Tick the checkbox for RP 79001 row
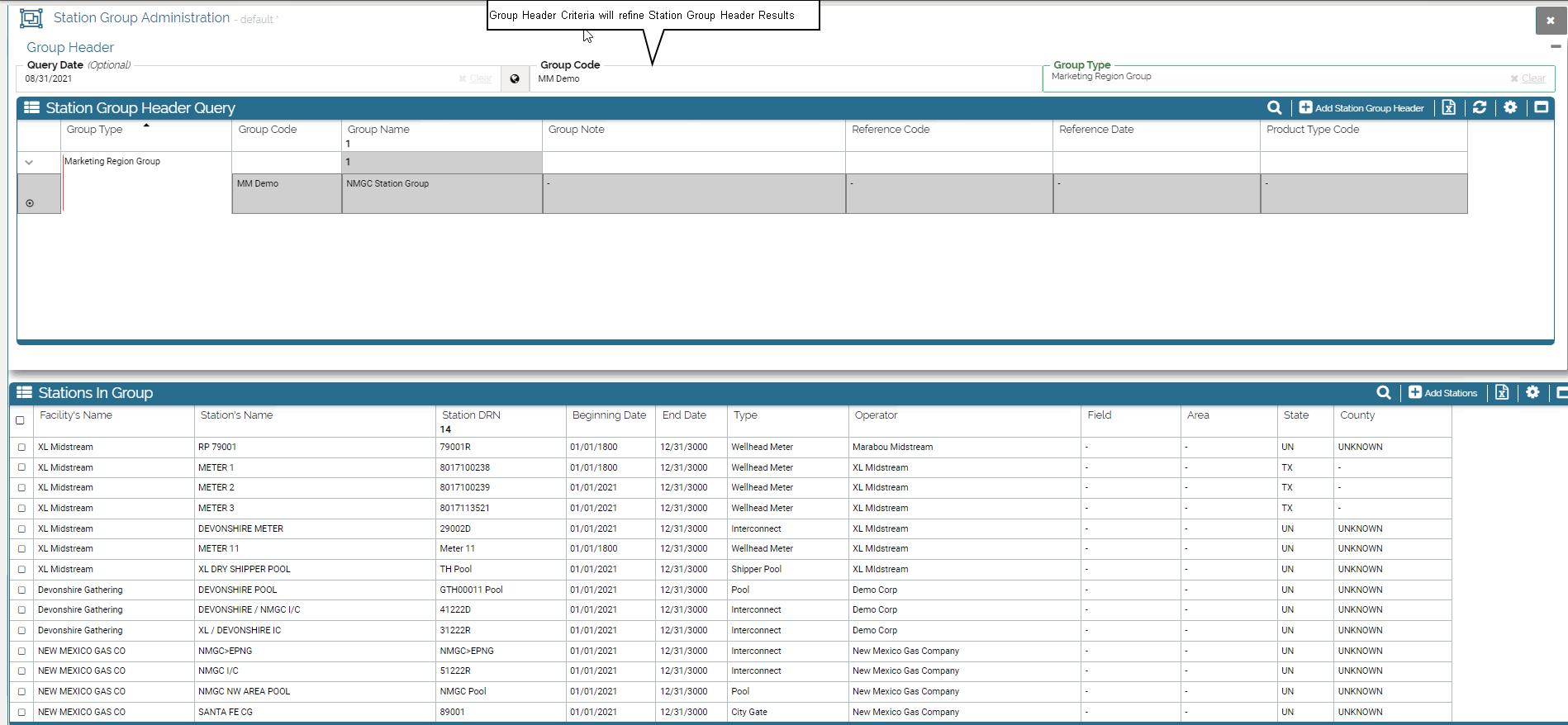Viewport: 1568px width, 725px height. coord(21,448)
